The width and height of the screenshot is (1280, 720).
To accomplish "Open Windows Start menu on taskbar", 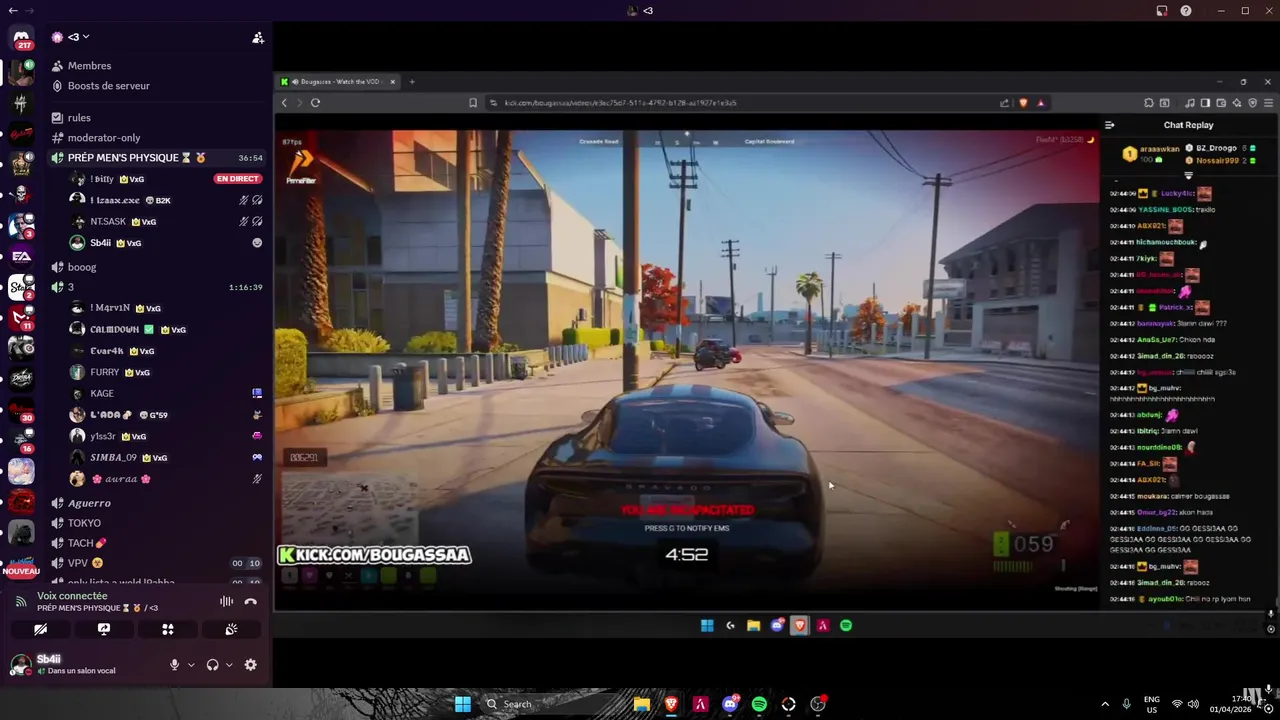I will [463, 704].
